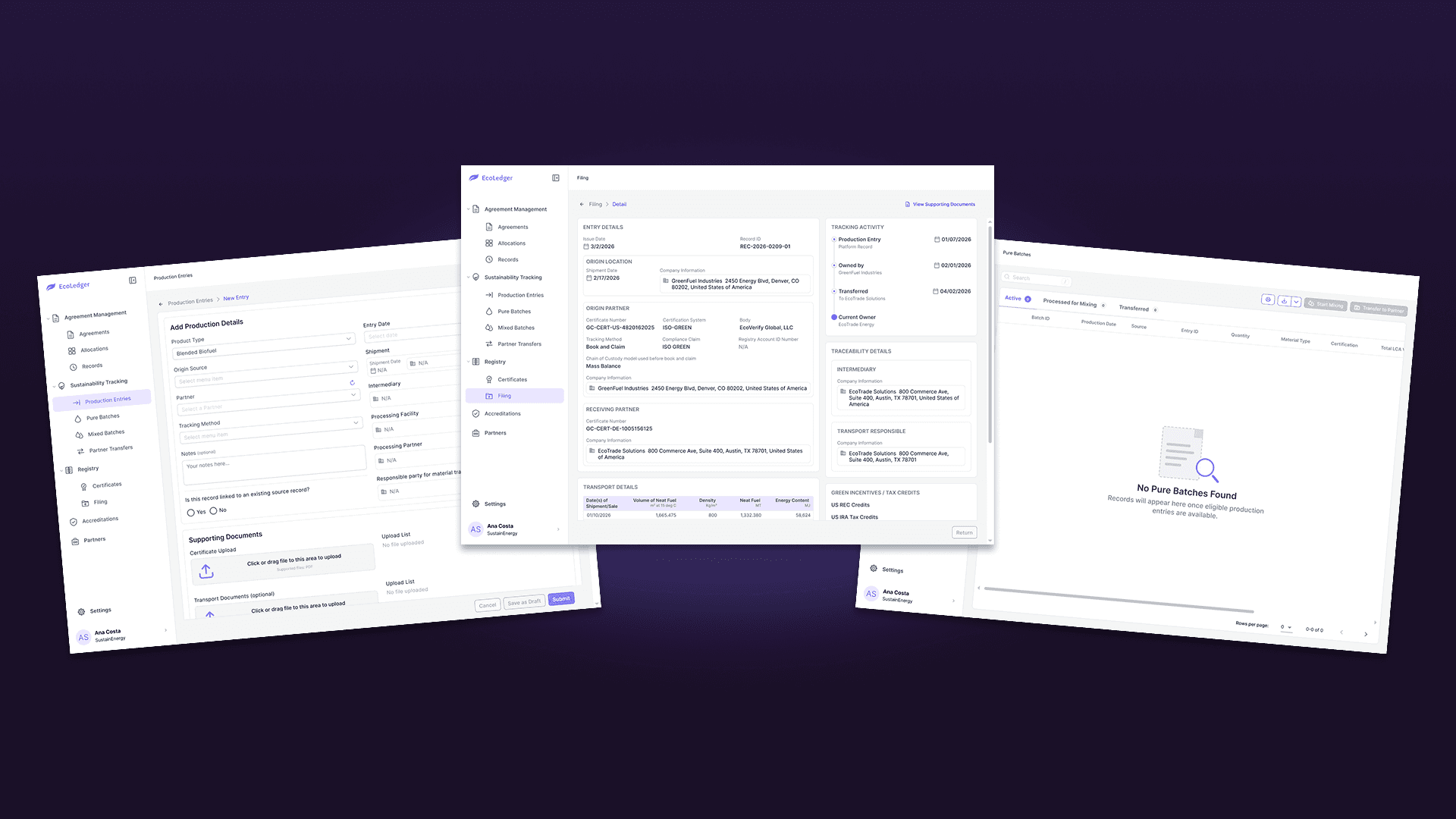Click the Return button on filing detail
This screenshot has height=819, width=1456.
point(964,532)
